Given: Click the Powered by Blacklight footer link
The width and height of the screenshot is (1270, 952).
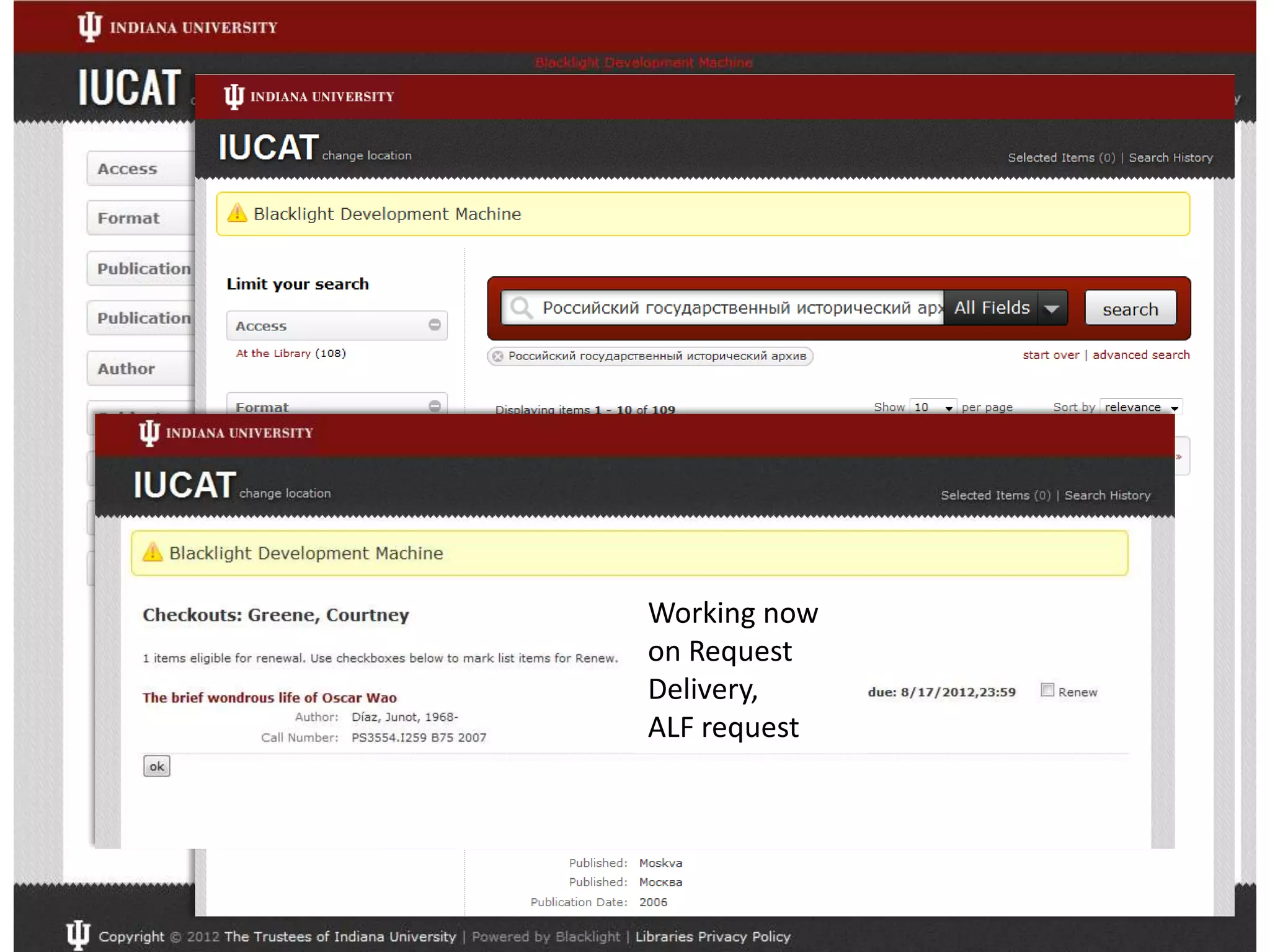Looking at the screenshot, I should [546, 937].
